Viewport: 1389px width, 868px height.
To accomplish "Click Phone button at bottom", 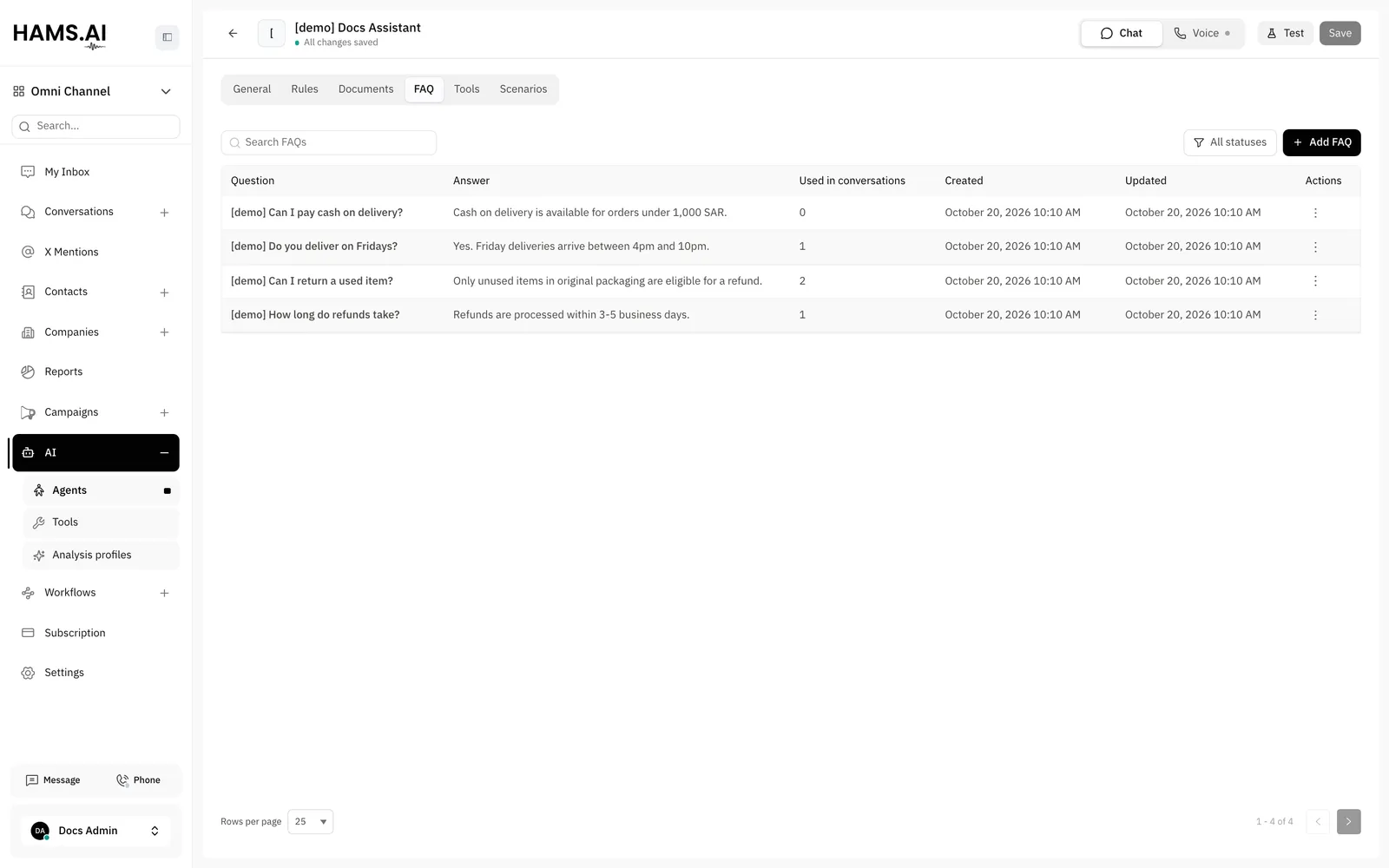I will pos(138,780).
